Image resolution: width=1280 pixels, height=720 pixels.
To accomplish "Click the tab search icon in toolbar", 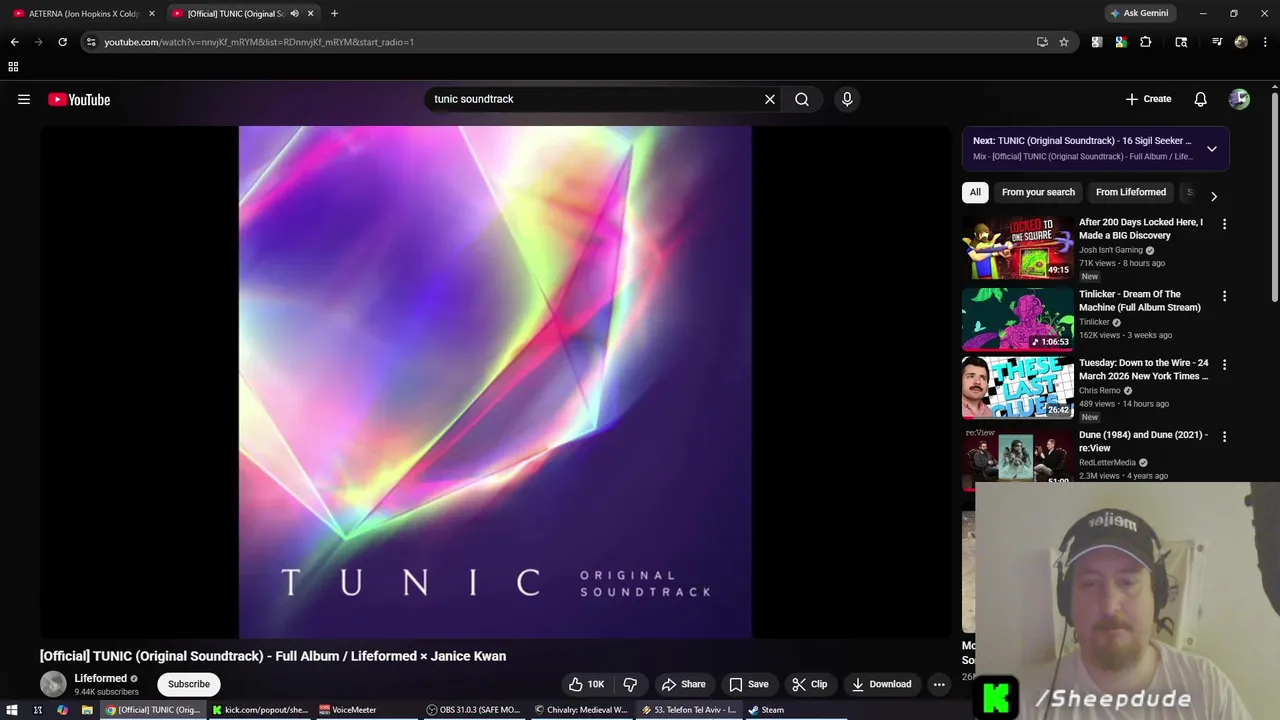I will click(x=1181, y=42).
